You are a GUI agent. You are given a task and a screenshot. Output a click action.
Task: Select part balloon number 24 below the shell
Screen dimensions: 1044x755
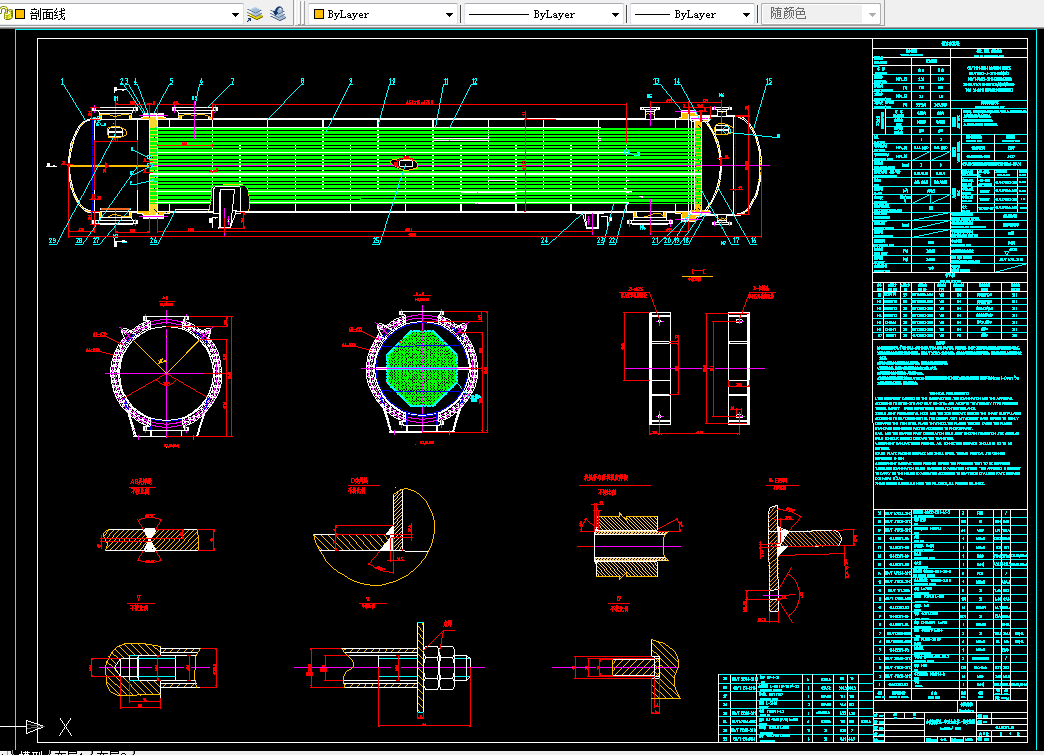pos(545,241)
